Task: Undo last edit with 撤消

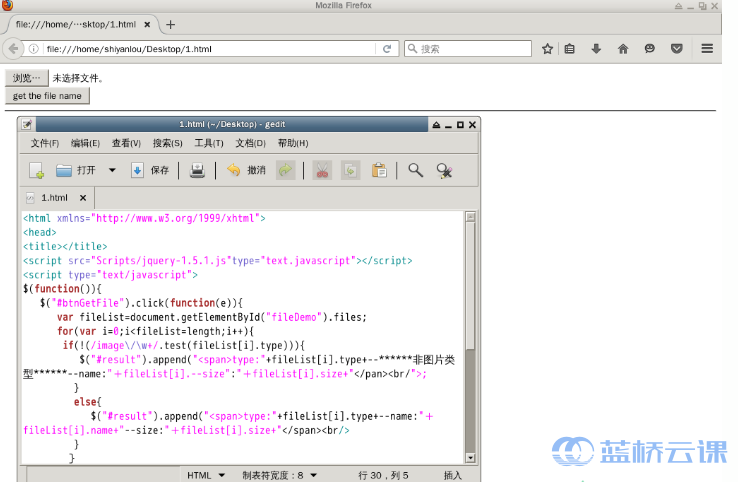Action: [x=246, y=170]
